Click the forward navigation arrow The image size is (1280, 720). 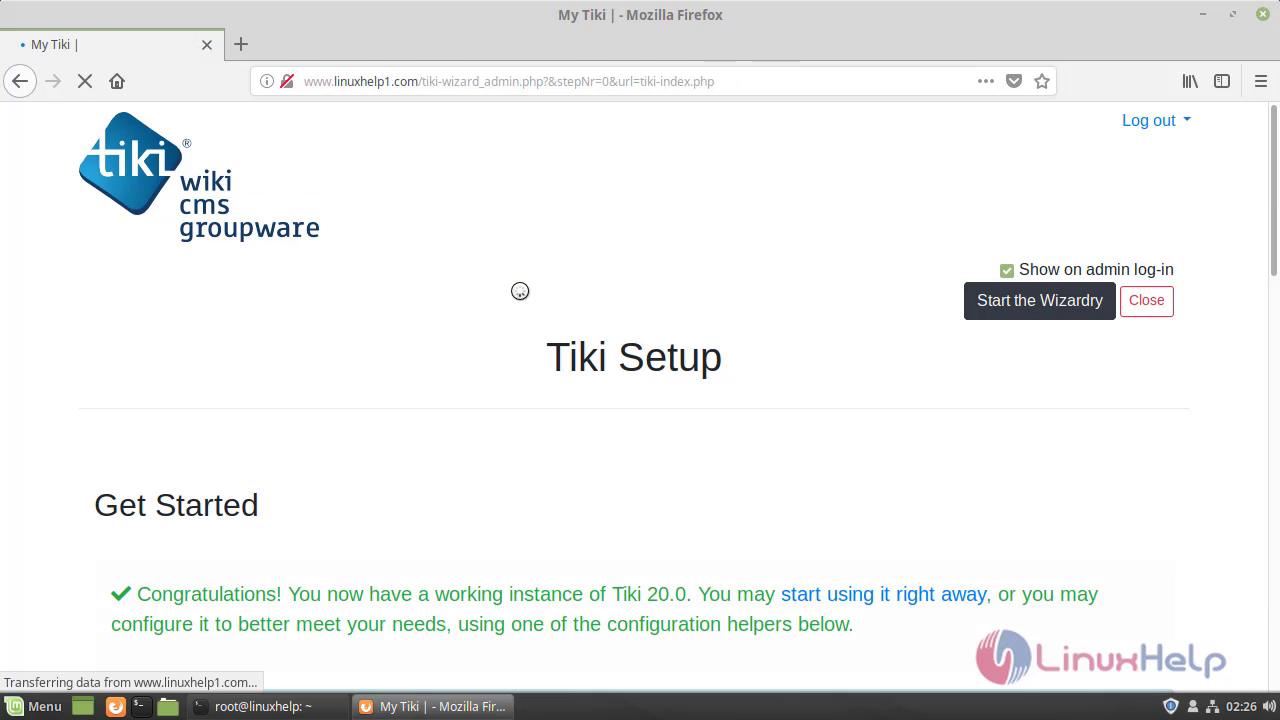tap(53, 81)
